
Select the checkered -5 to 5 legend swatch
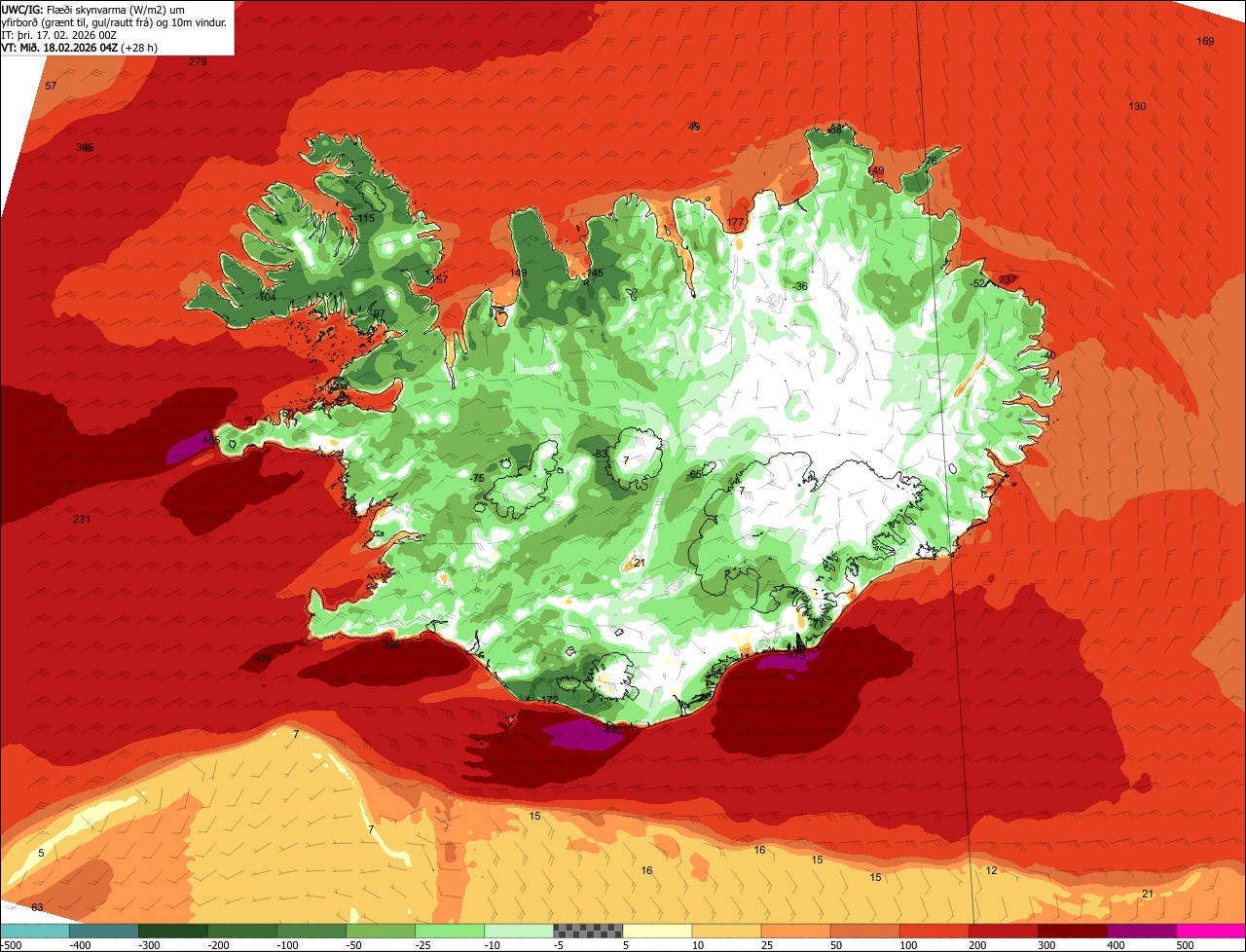(588, 931)
